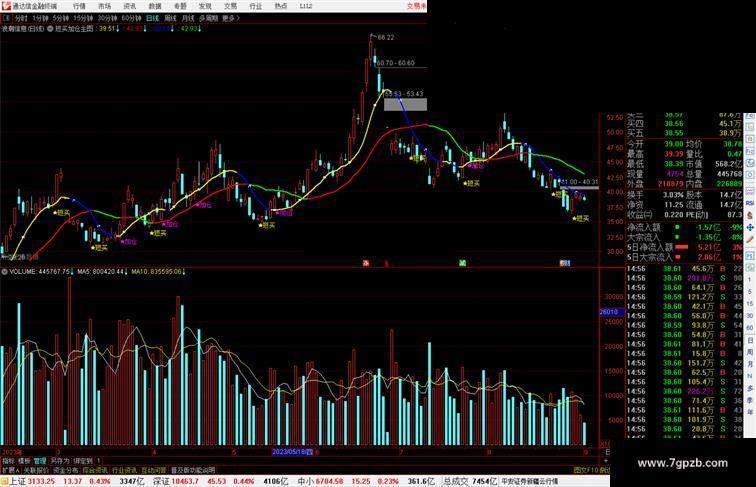Switch to 30分钟 chart period
Image resolution: width=756 pixels, height=487 pixels.
(107, 18)
